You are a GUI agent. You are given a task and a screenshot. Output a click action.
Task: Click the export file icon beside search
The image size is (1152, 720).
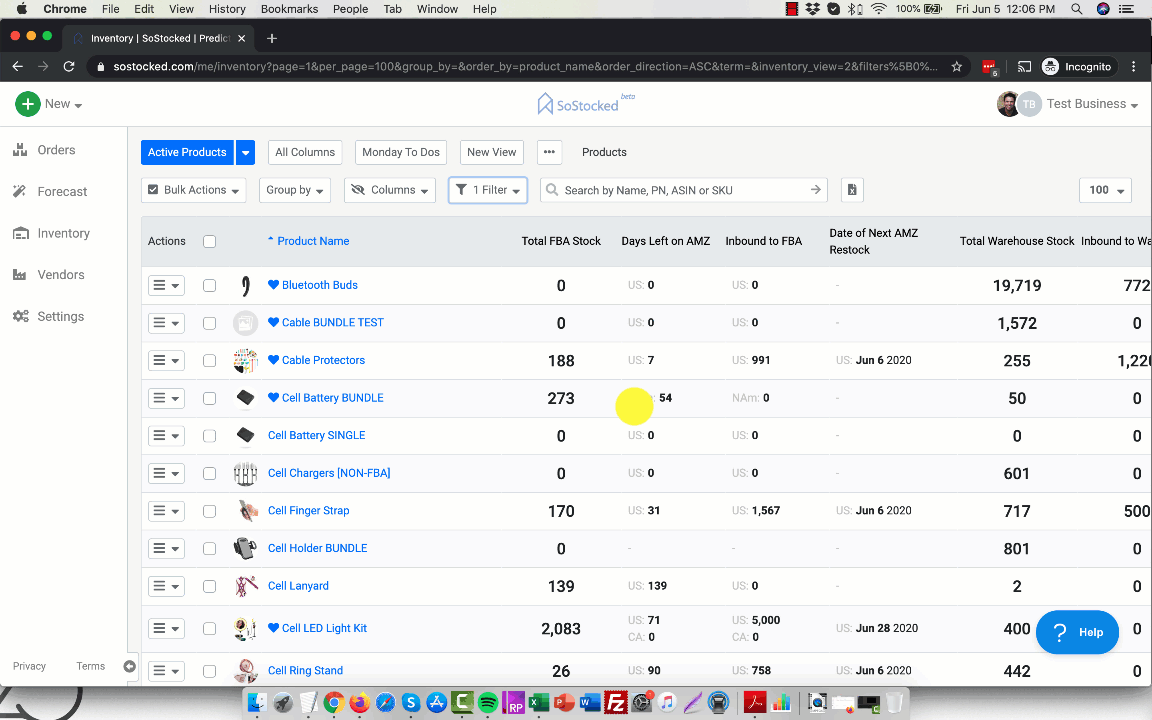852,190
